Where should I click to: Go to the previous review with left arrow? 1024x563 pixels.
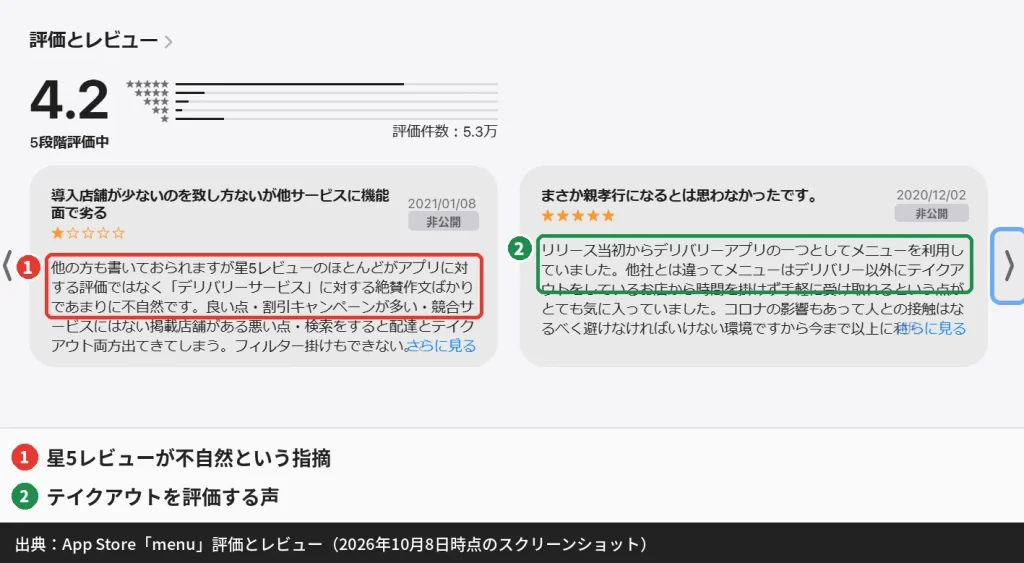(x=7, y=266)
